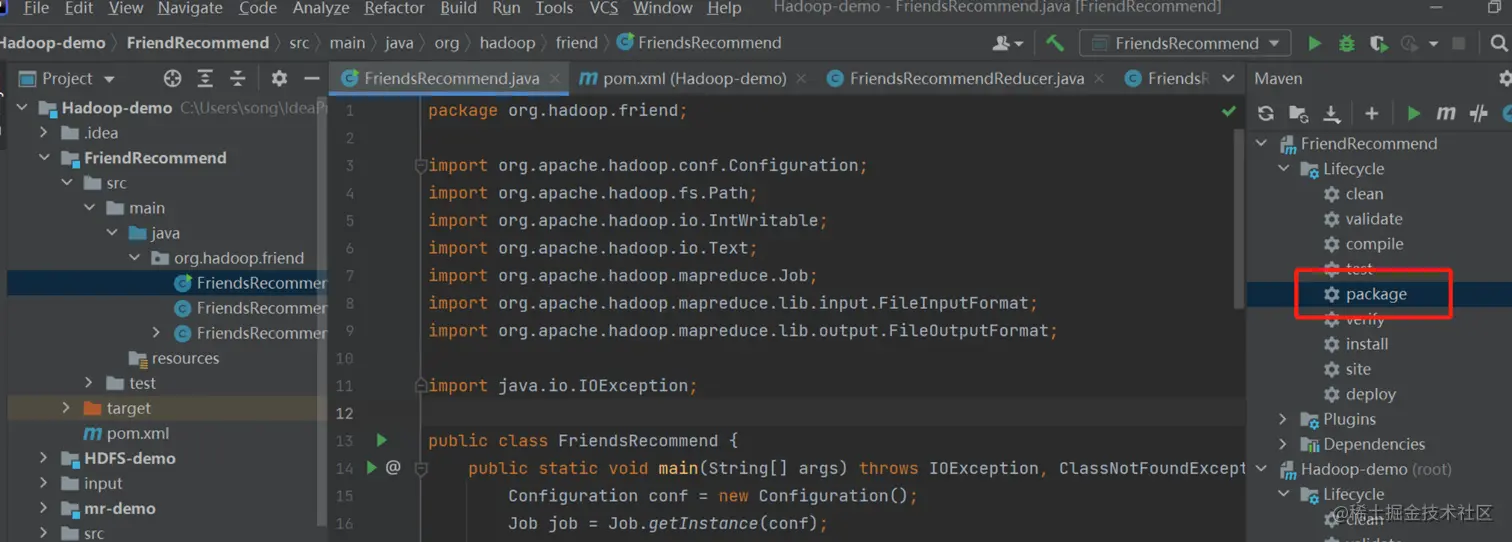Select opened file using the crosshair locate icon
The height and width of the screenshot is (542, 1512).
[x=172, y=78]
